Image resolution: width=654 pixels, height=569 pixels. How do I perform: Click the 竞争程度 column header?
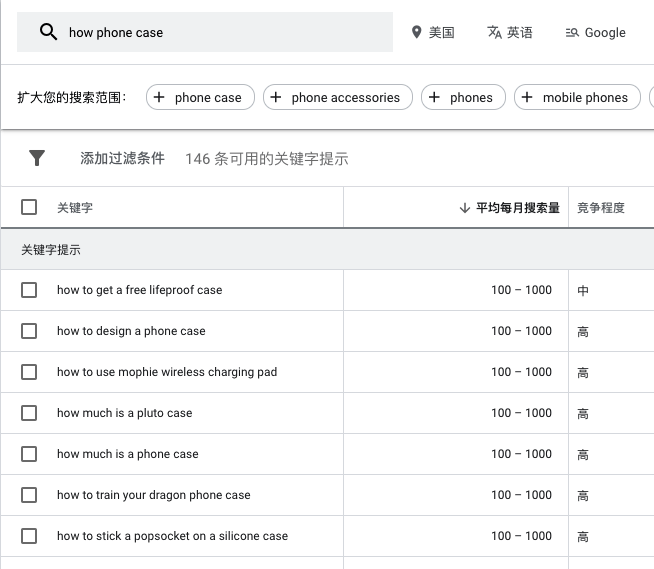tap(601, 207)
